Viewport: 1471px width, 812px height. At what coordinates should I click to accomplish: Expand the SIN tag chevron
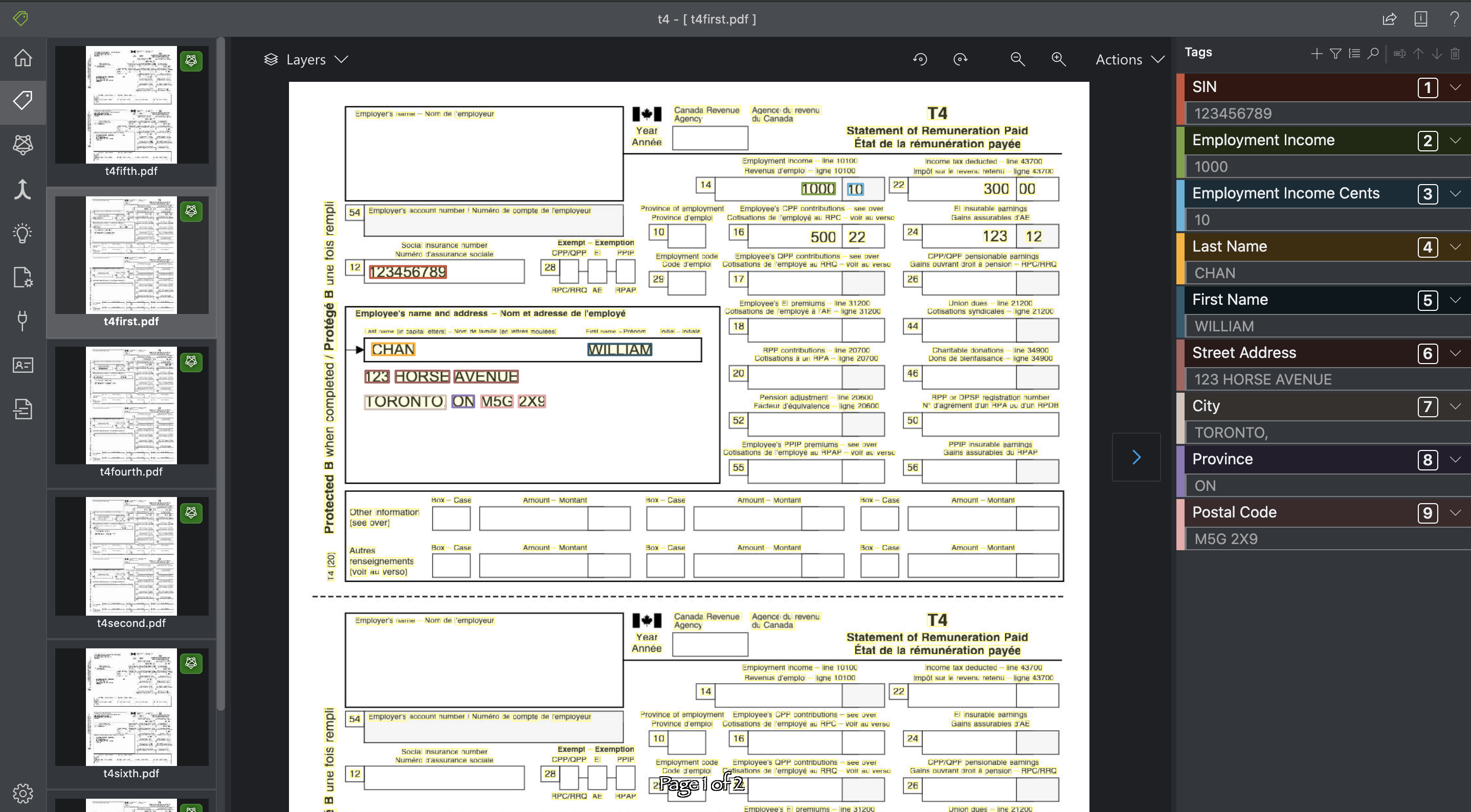1455,87
